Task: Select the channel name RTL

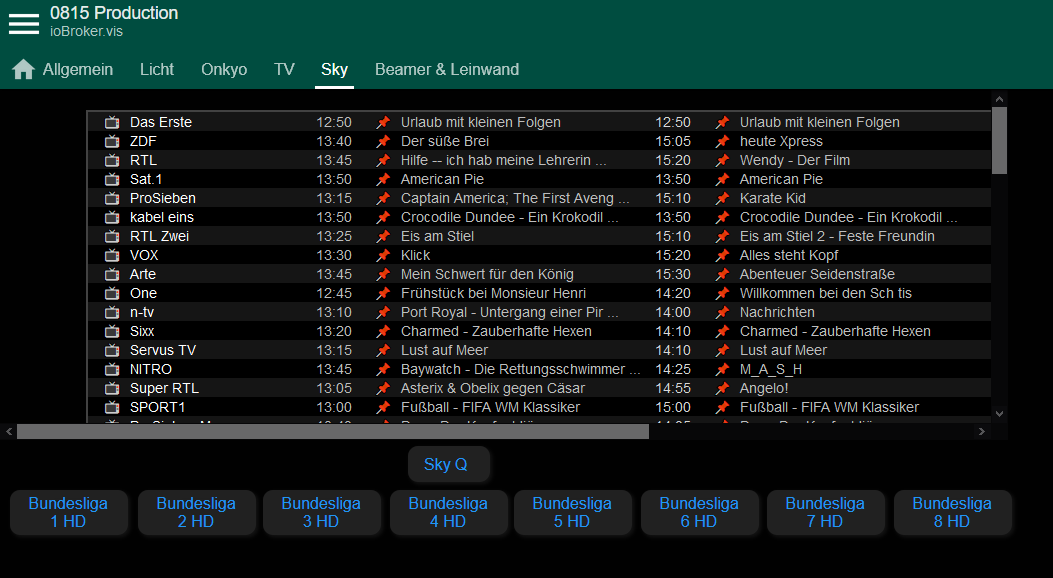Action: point(143,160)
